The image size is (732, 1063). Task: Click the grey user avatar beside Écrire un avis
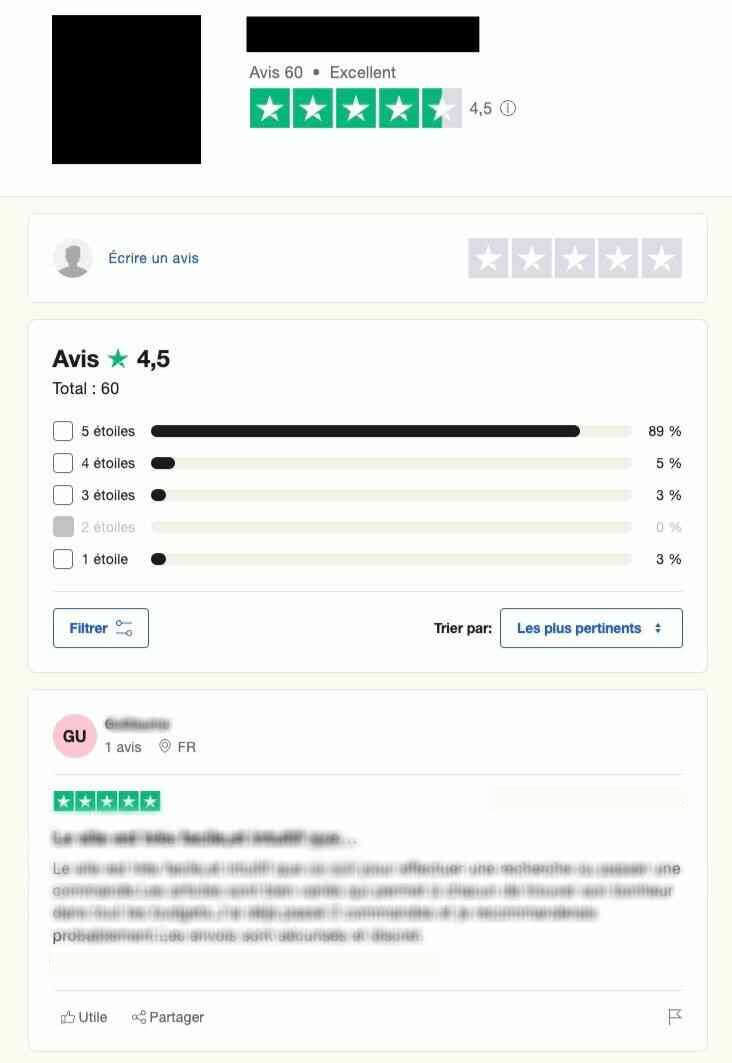73,258
